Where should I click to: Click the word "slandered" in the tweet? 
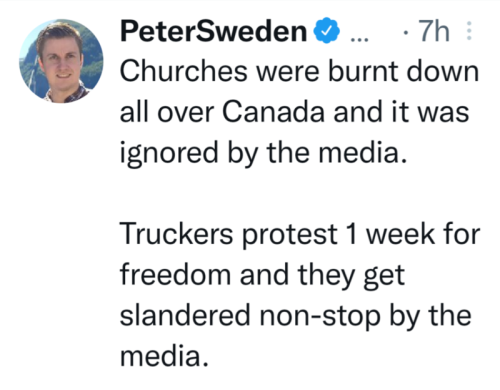coord(185,315)
